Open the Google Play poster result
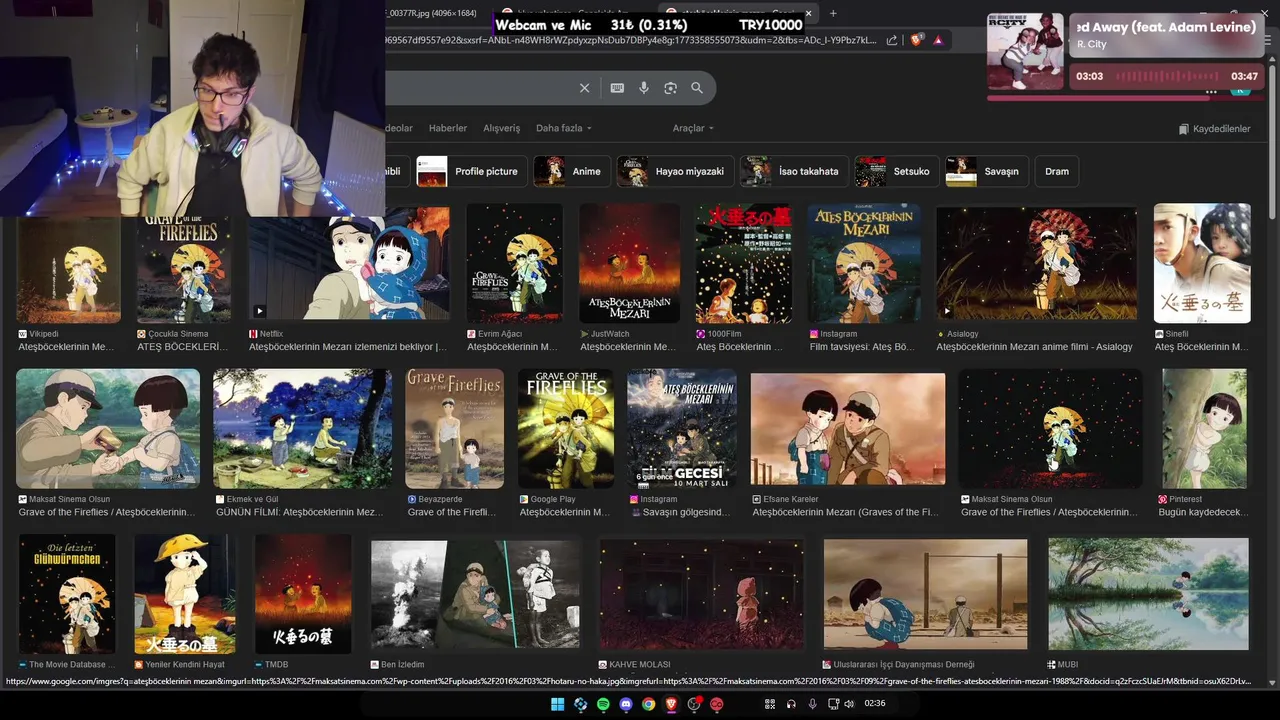This screenshot has height=720, width=1280. (565, 428)
